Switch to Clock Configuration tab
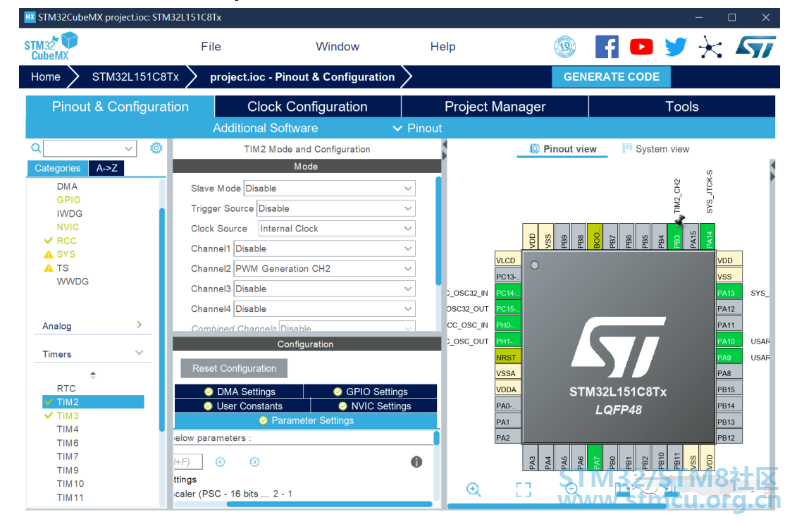790x523 pixels. [x=307, y=106]
